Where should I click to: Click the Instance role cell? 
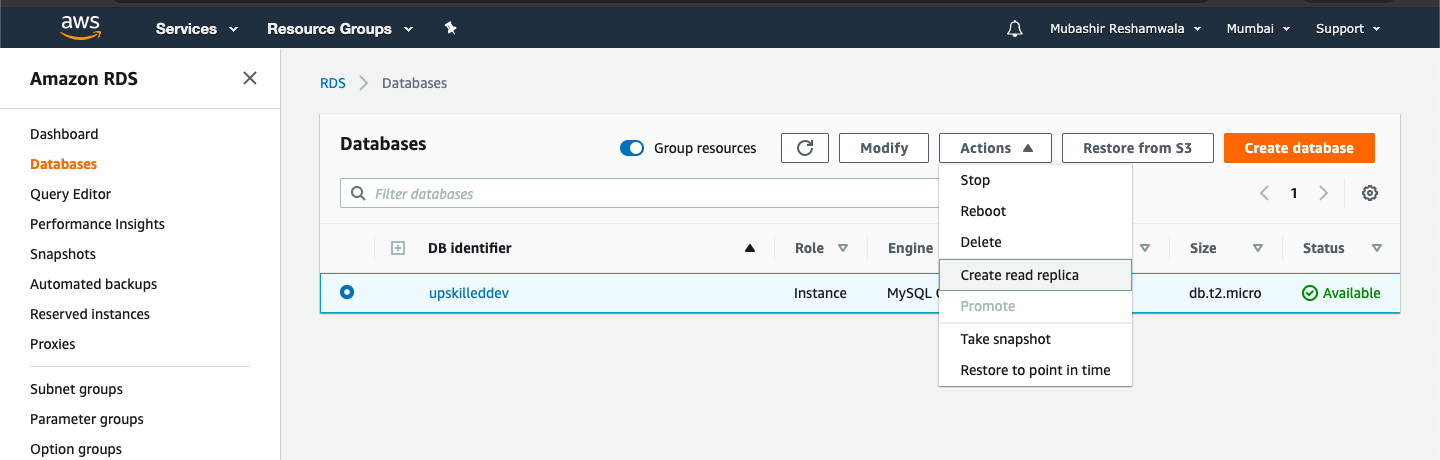pyautogui.click(x=820, y=293)
